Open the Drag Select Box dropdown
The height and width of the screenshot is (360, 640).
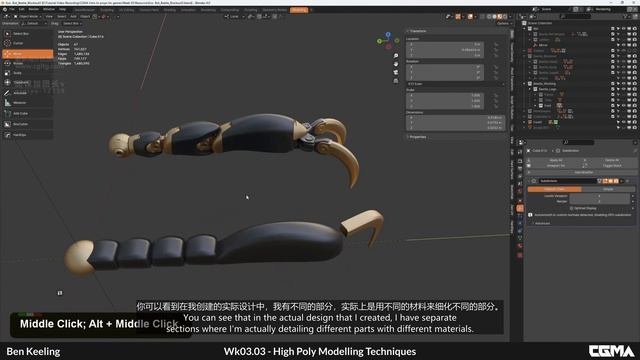pos(72,24)
